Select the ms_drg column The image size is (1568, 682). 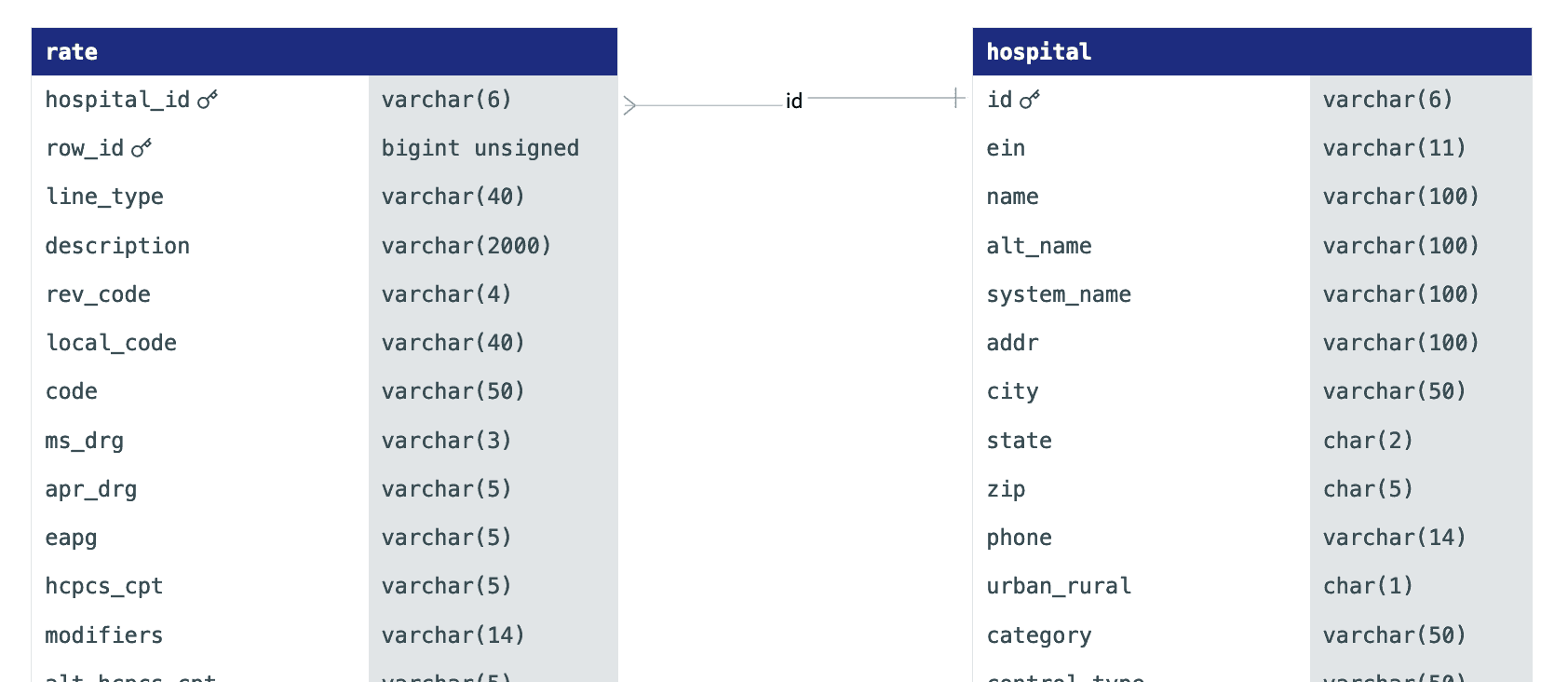324,440
